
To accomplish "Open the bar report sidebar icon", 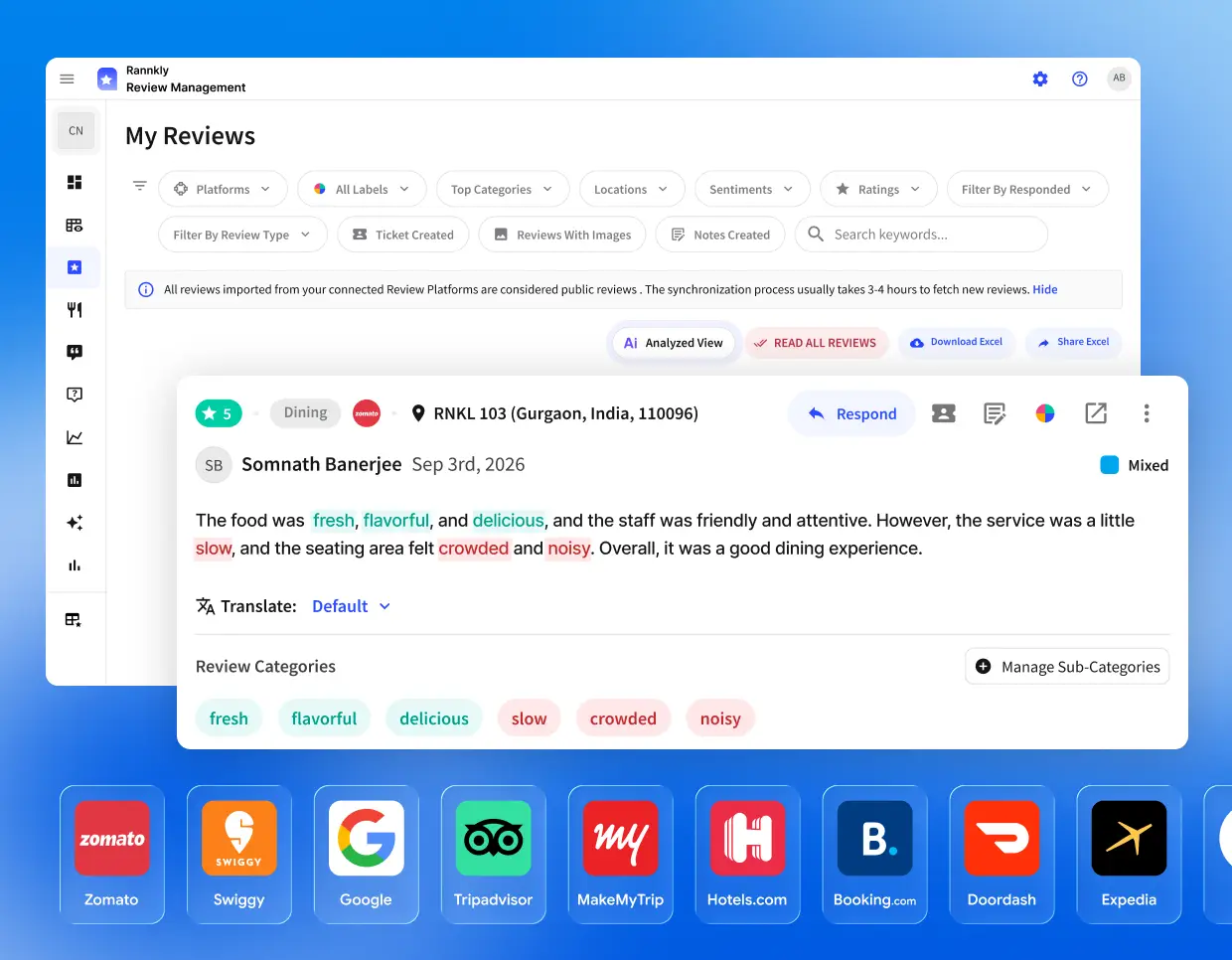I will pyautogui.click(x=75, y=480).
